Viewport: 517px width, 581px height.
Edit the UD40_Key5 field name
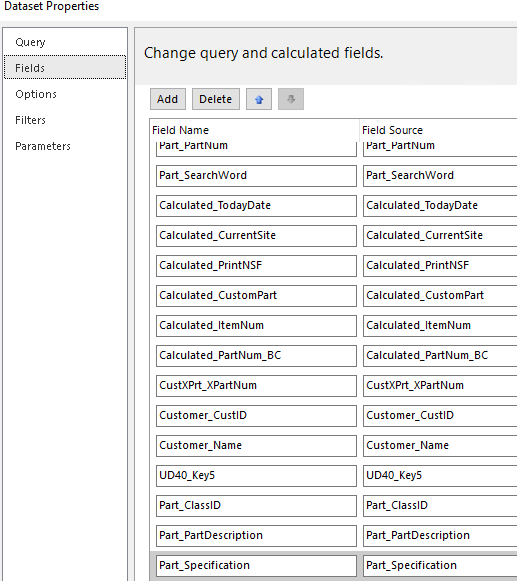(x=256, y=476)
